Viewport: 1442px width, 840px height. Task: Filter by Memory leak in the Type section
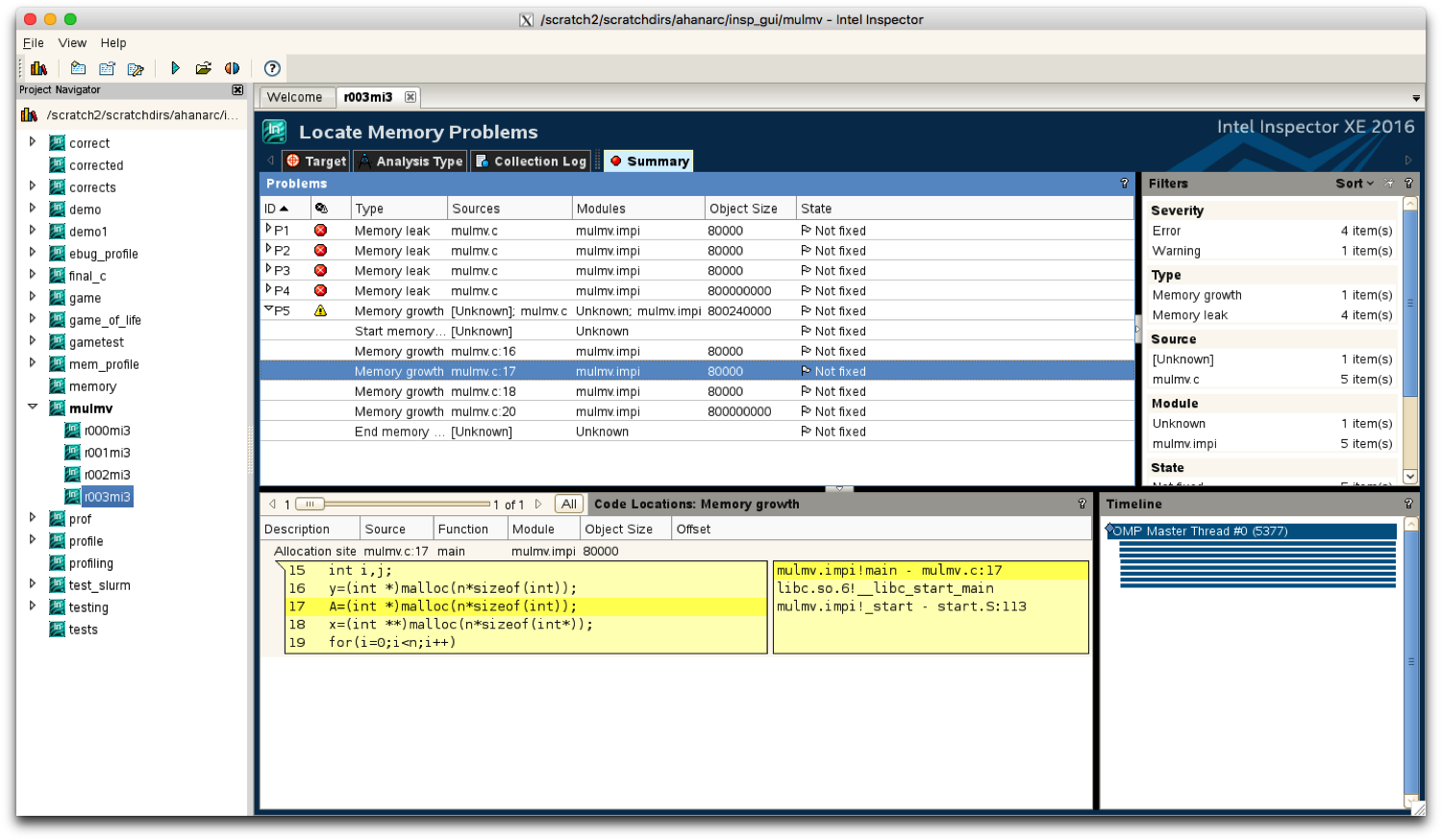[1195, 314]
